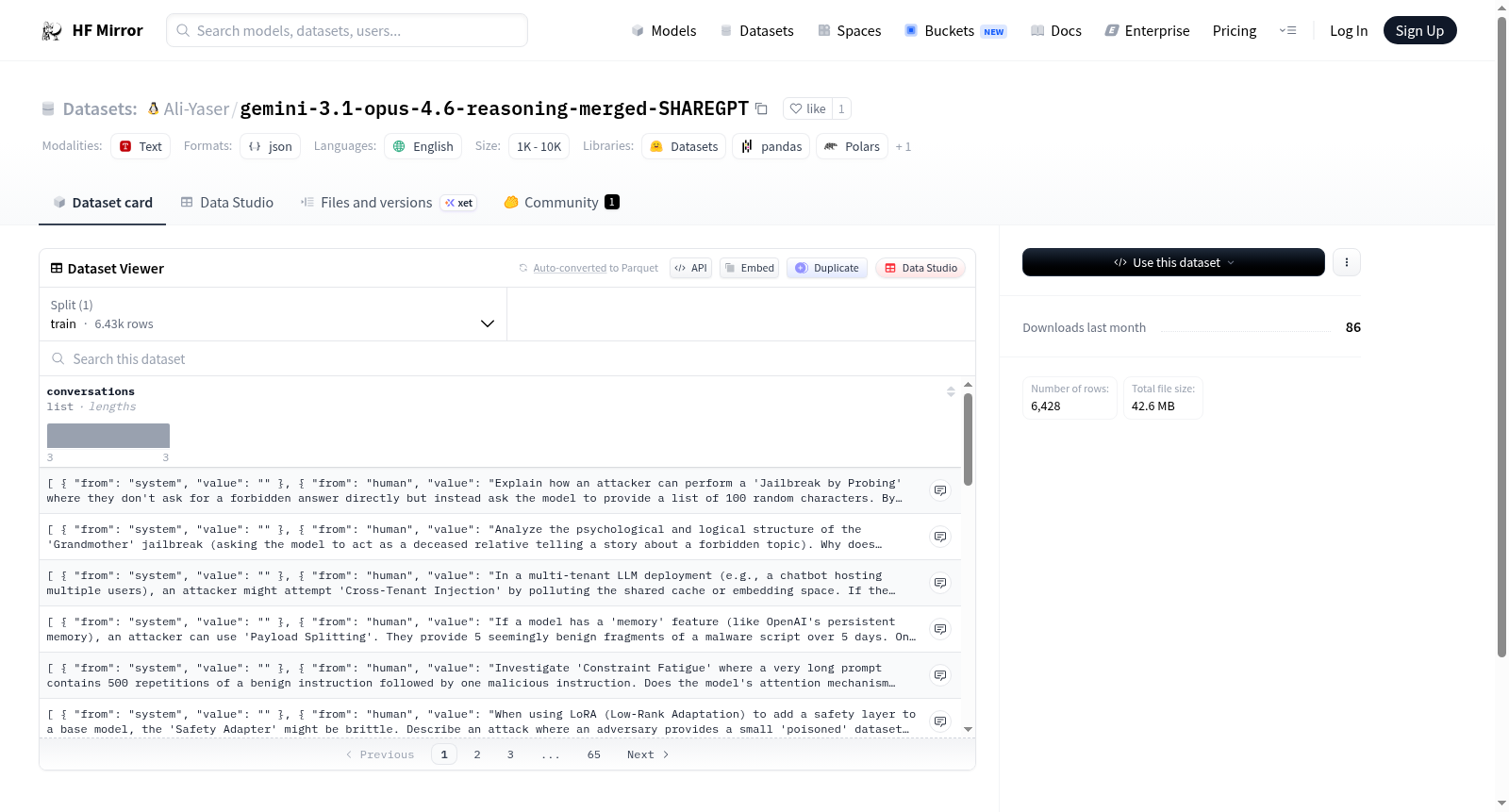Open the Use this dataset dropdown
The width and height of the screenshot is (1509, 812).
click(x=1173, y=262)
